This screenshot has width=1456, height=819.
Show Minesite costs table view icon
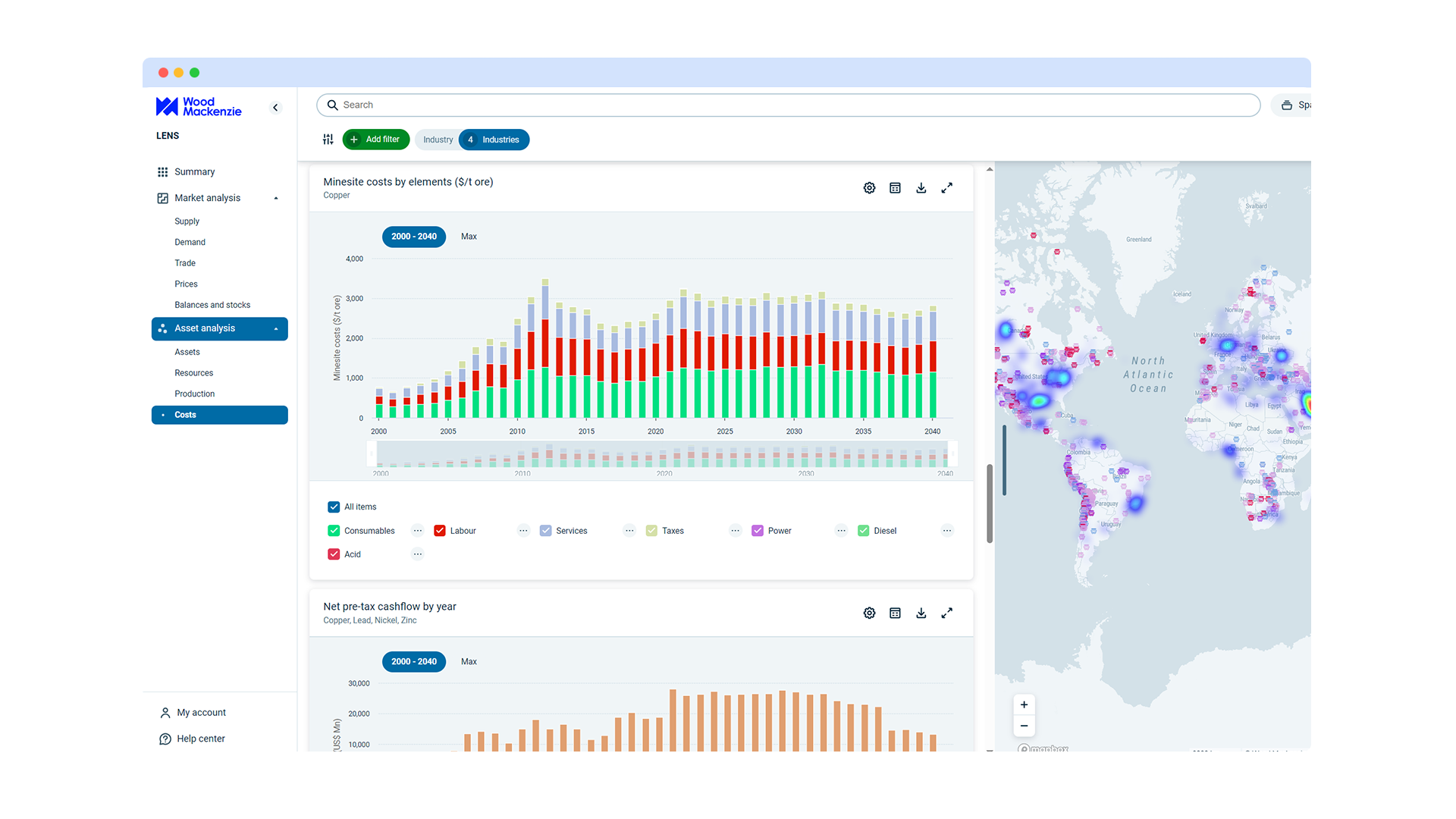(895, 188)
